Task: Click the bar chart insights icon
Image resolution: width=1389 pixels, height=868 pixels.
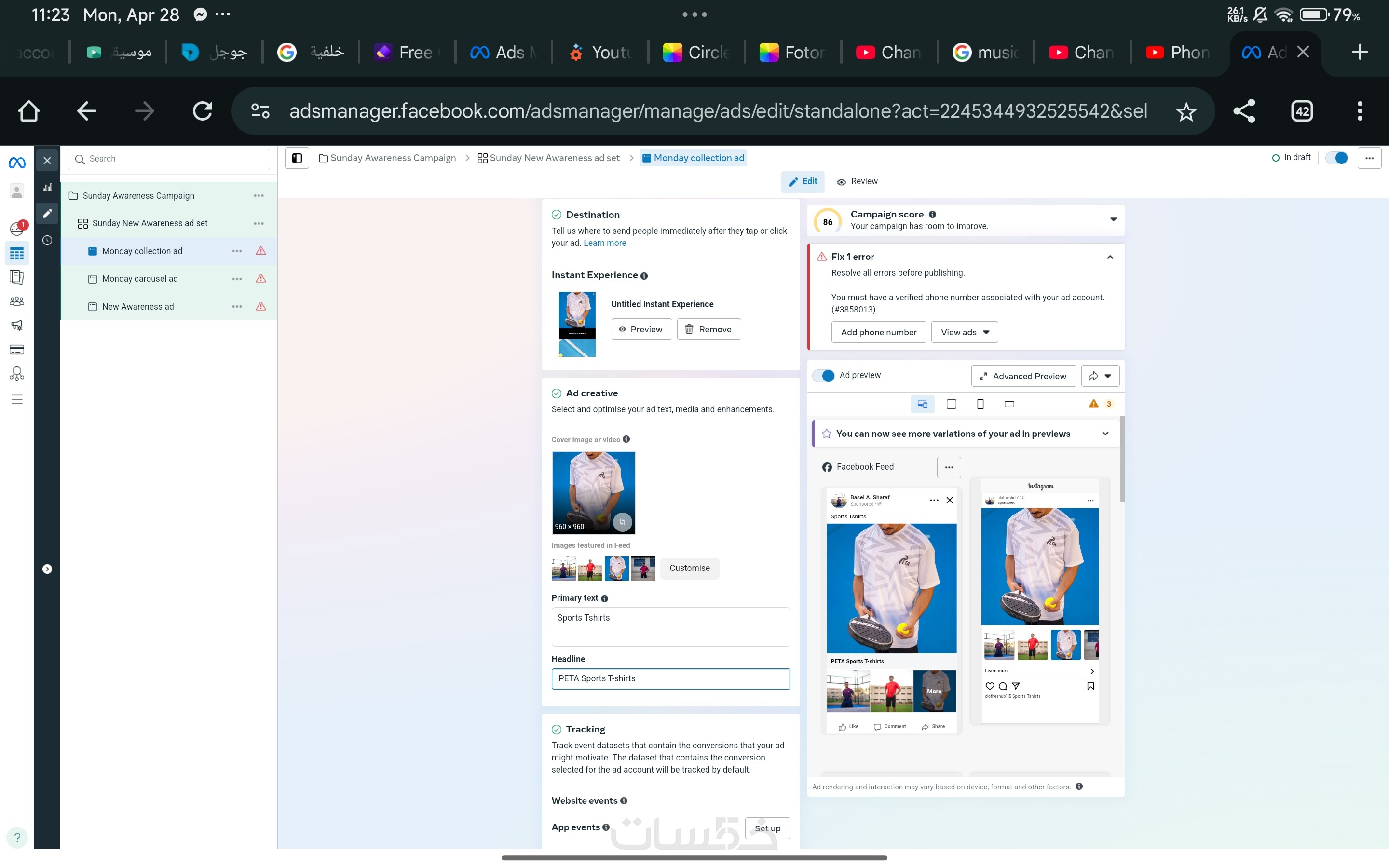Action: (x=48, y=187)
